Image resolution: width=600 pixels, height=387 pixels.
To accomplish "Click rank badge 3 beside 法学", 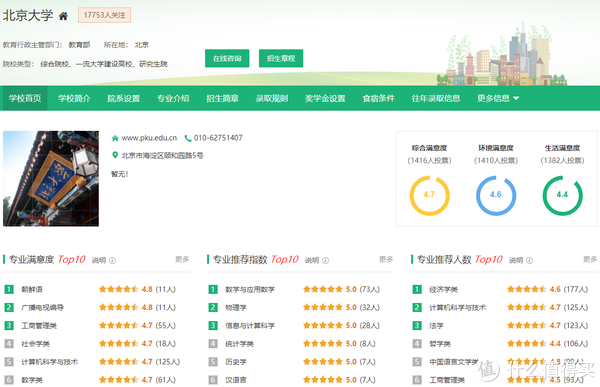I will pyautogui.click(x=417, y=326).
